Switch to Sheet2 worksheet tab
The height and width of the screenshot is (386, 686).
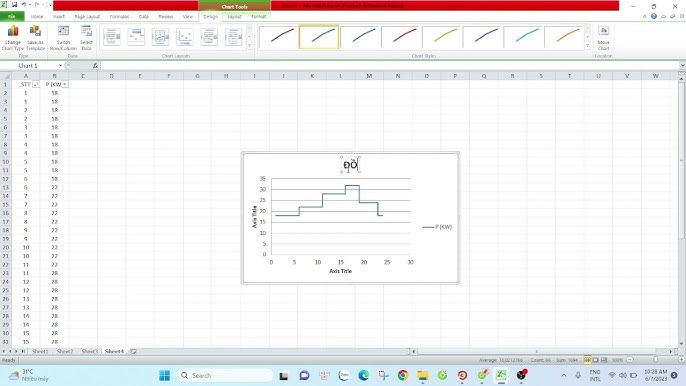(x=65, y=351)
